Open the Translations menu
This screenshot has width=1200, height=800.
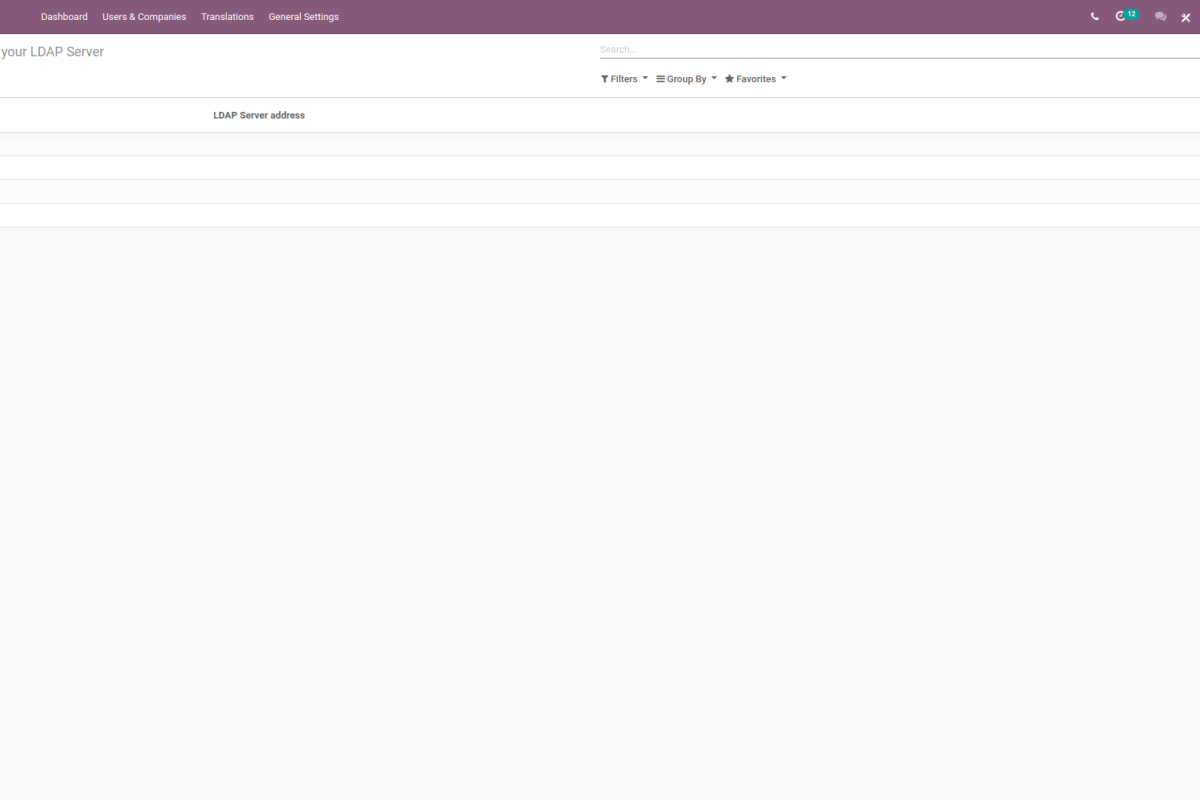click(227, 17)
